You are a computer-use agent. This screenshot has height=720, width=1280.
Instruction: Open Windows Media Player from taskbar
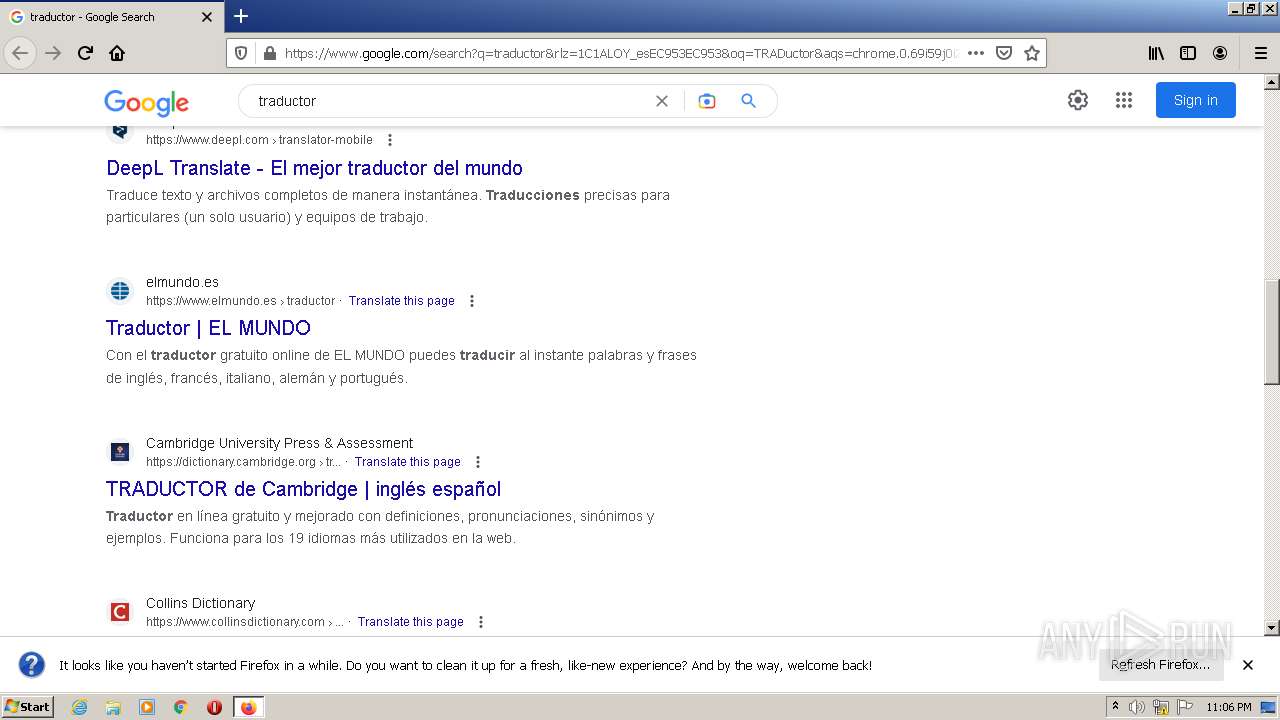pos(147,707)
